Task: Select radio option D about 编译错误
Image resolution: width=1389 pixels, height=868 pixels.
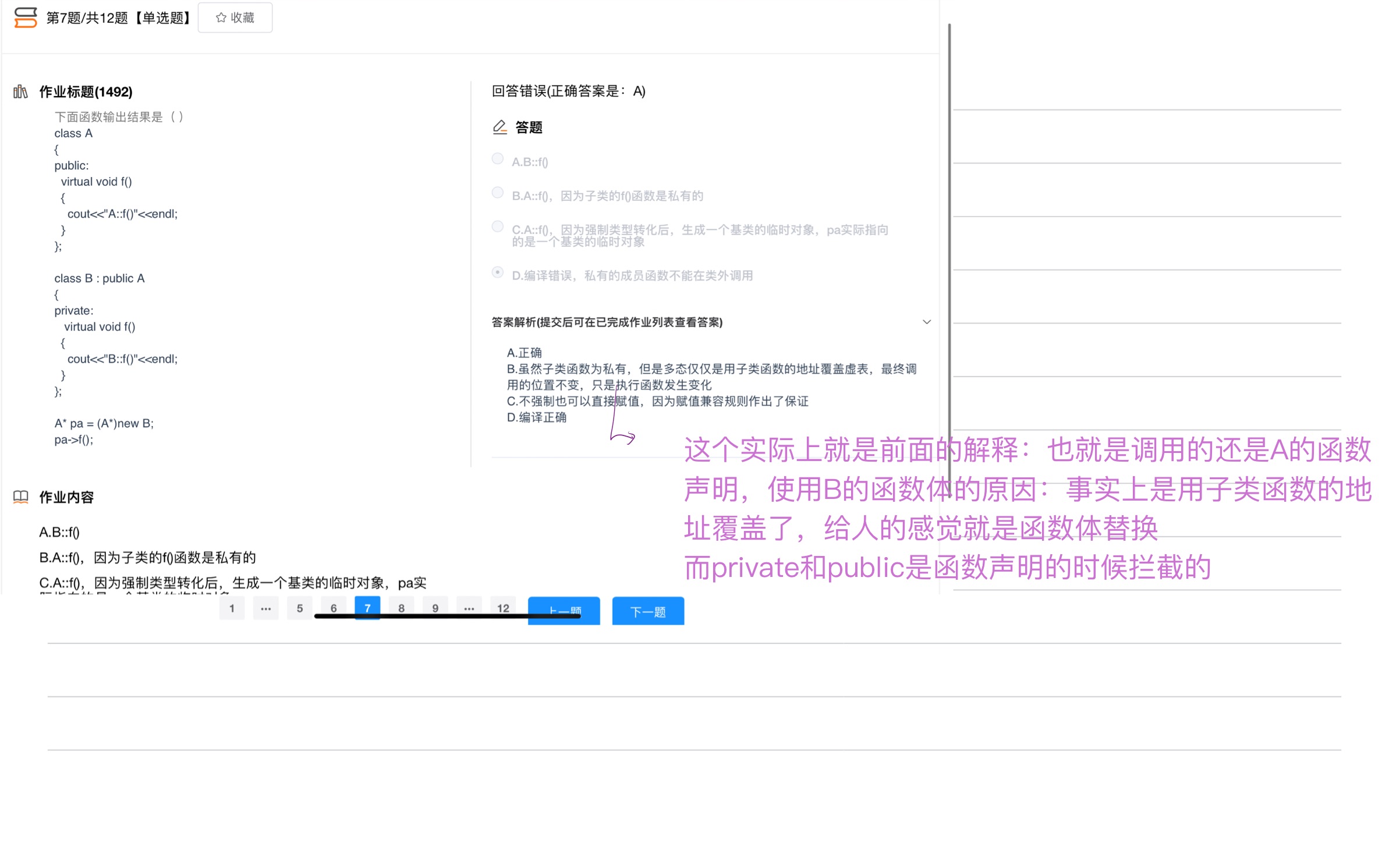Action: pyautogui.click(x=497, y=272)
